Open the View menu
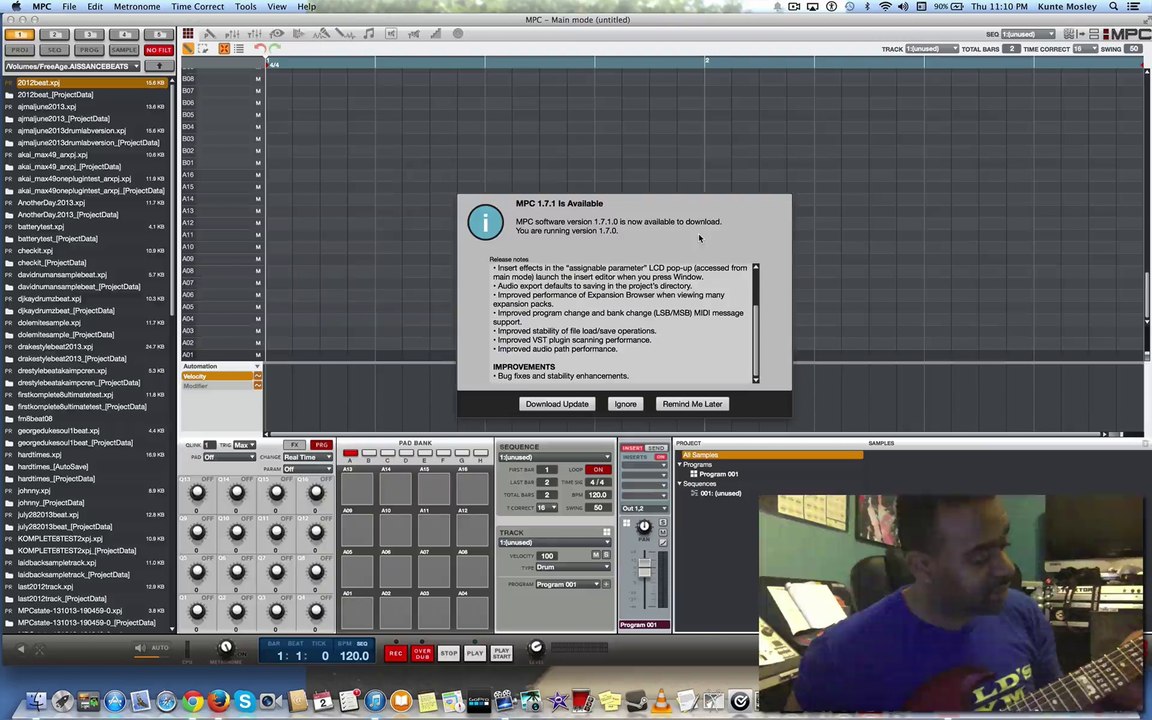Screen dimensions: 1152x720 click(x=277, y=7)
